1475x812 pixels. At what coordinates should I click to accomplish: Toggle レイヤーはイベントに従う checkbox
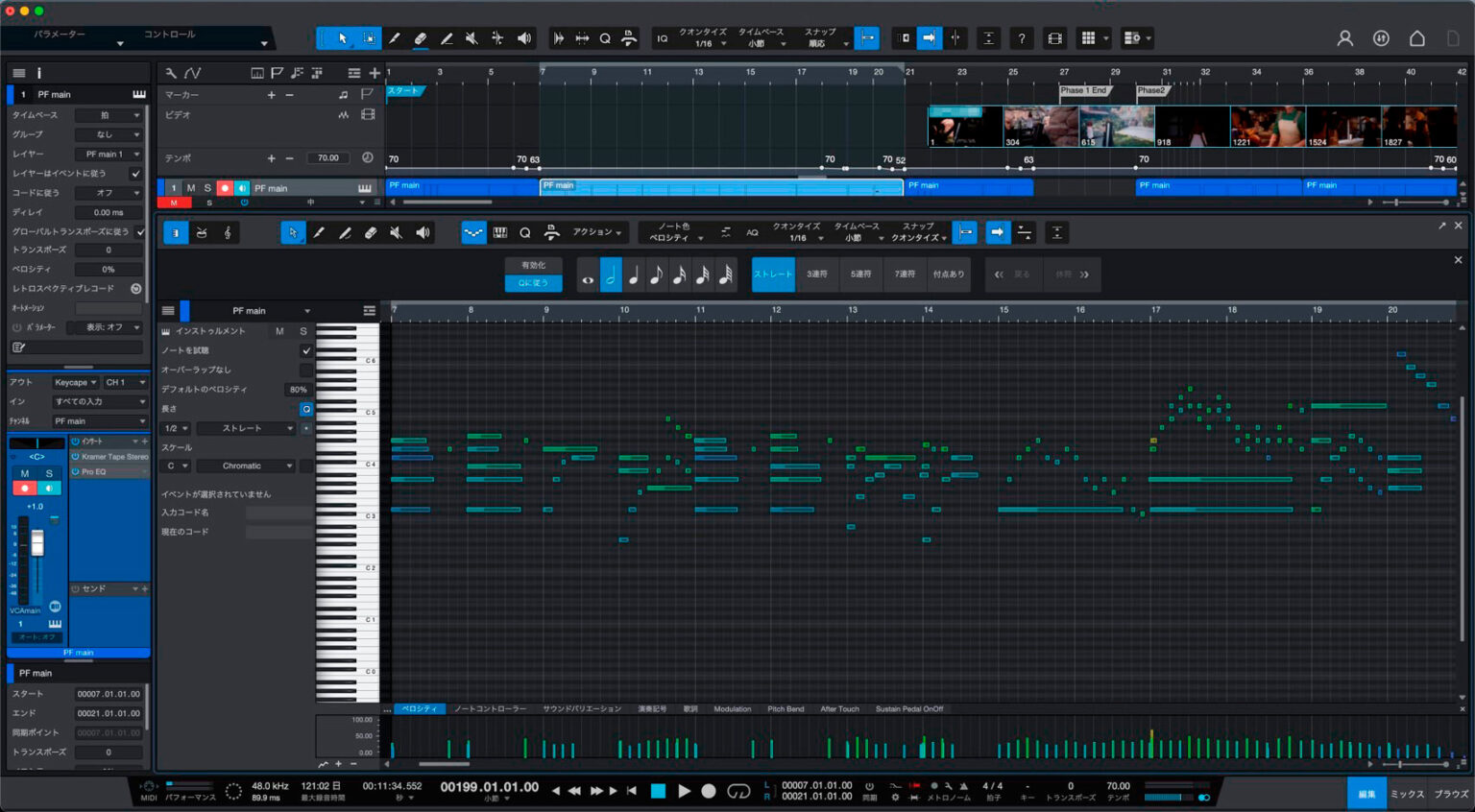(135, 174)
